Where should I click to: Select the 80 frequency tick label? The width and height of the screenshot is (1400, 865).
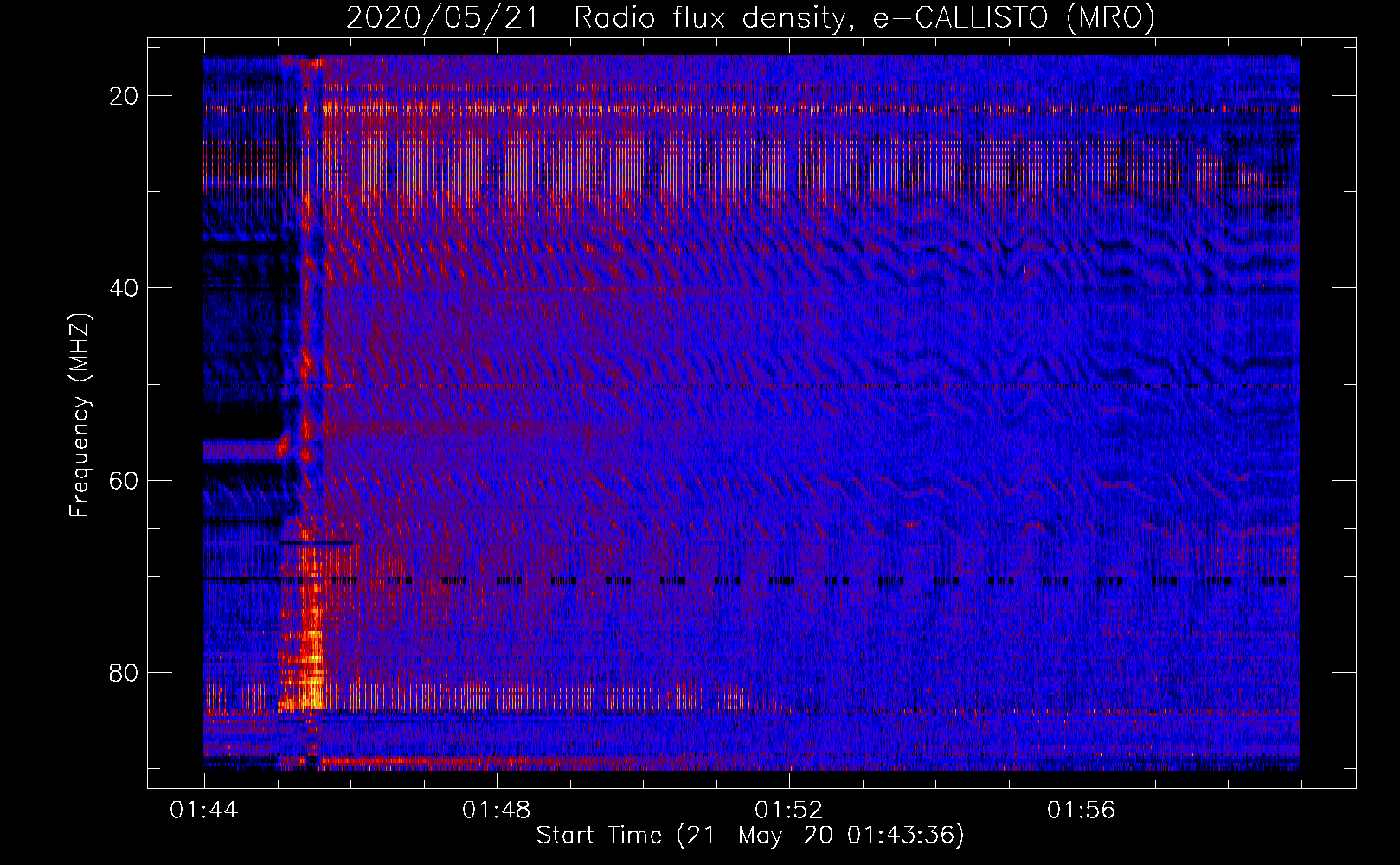(125, 672)
